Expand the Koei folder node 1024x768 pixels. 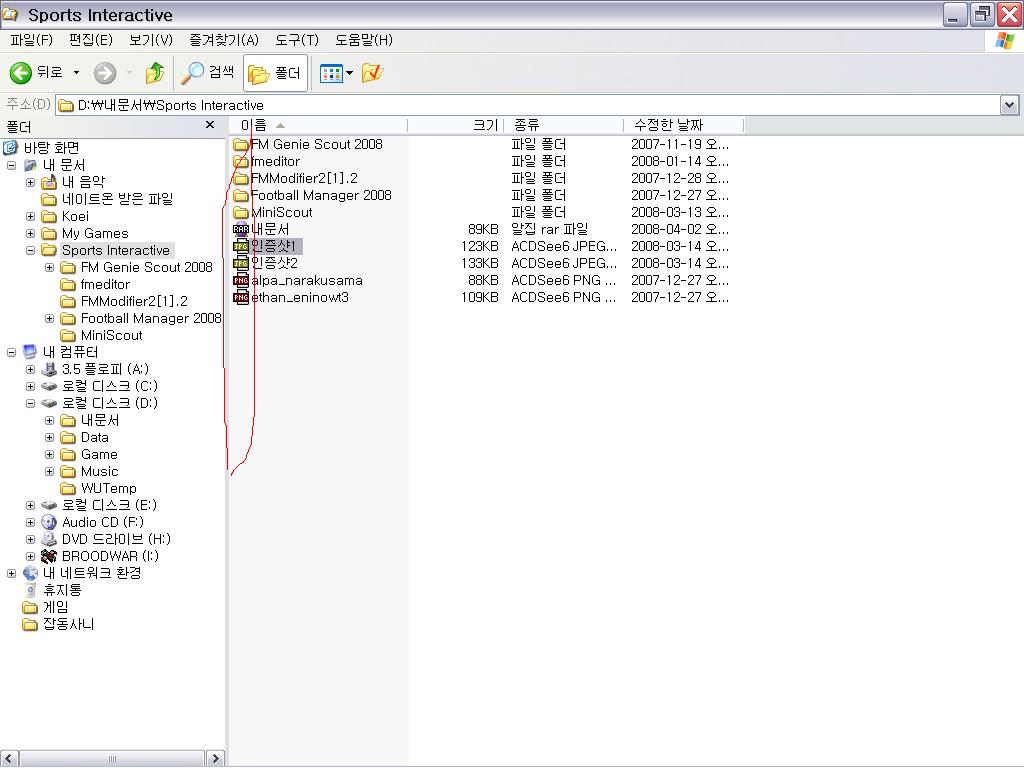coord(30,216)
